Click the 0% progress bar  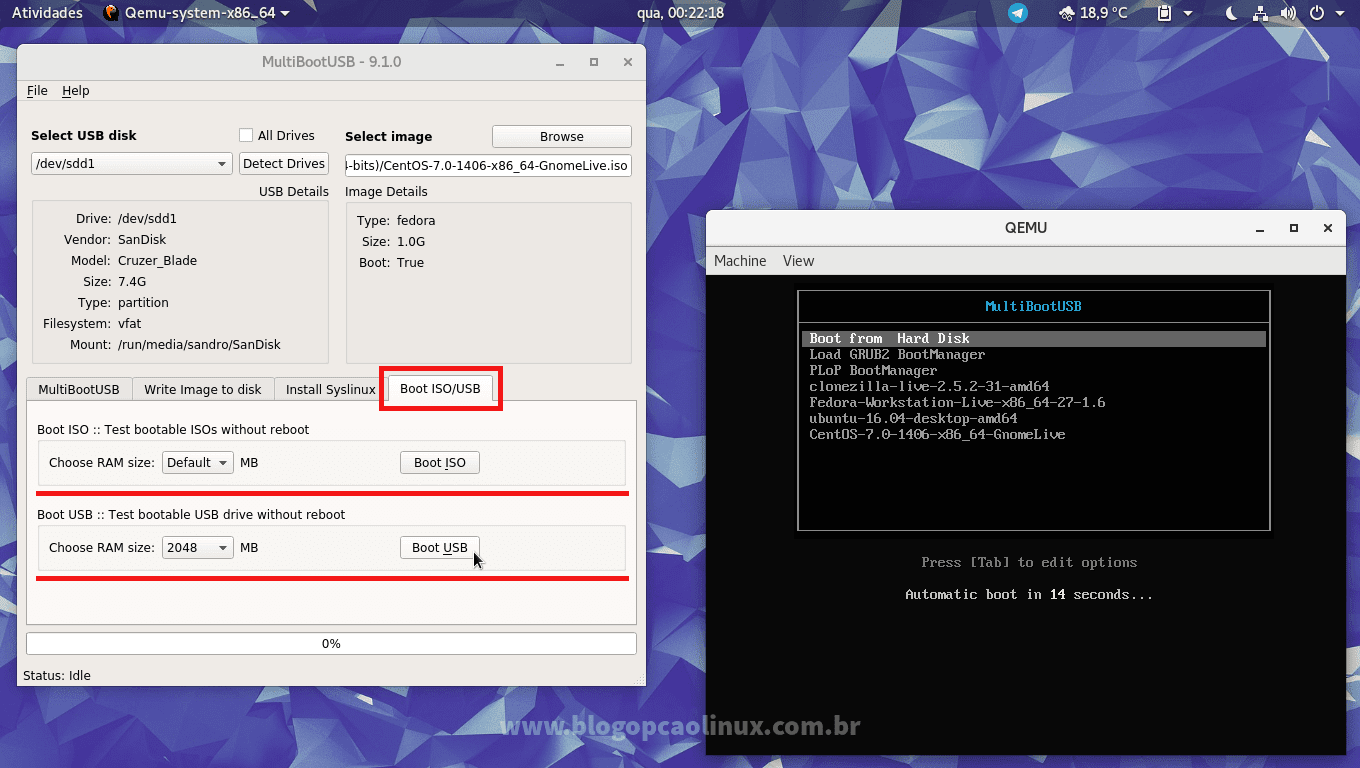331,643
